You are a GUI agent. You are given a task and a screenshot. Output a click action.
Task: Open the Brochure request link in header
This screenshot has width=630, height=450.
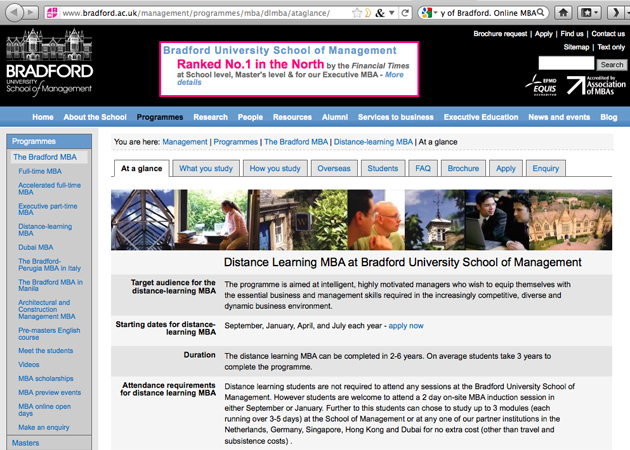tap(500, 34)
